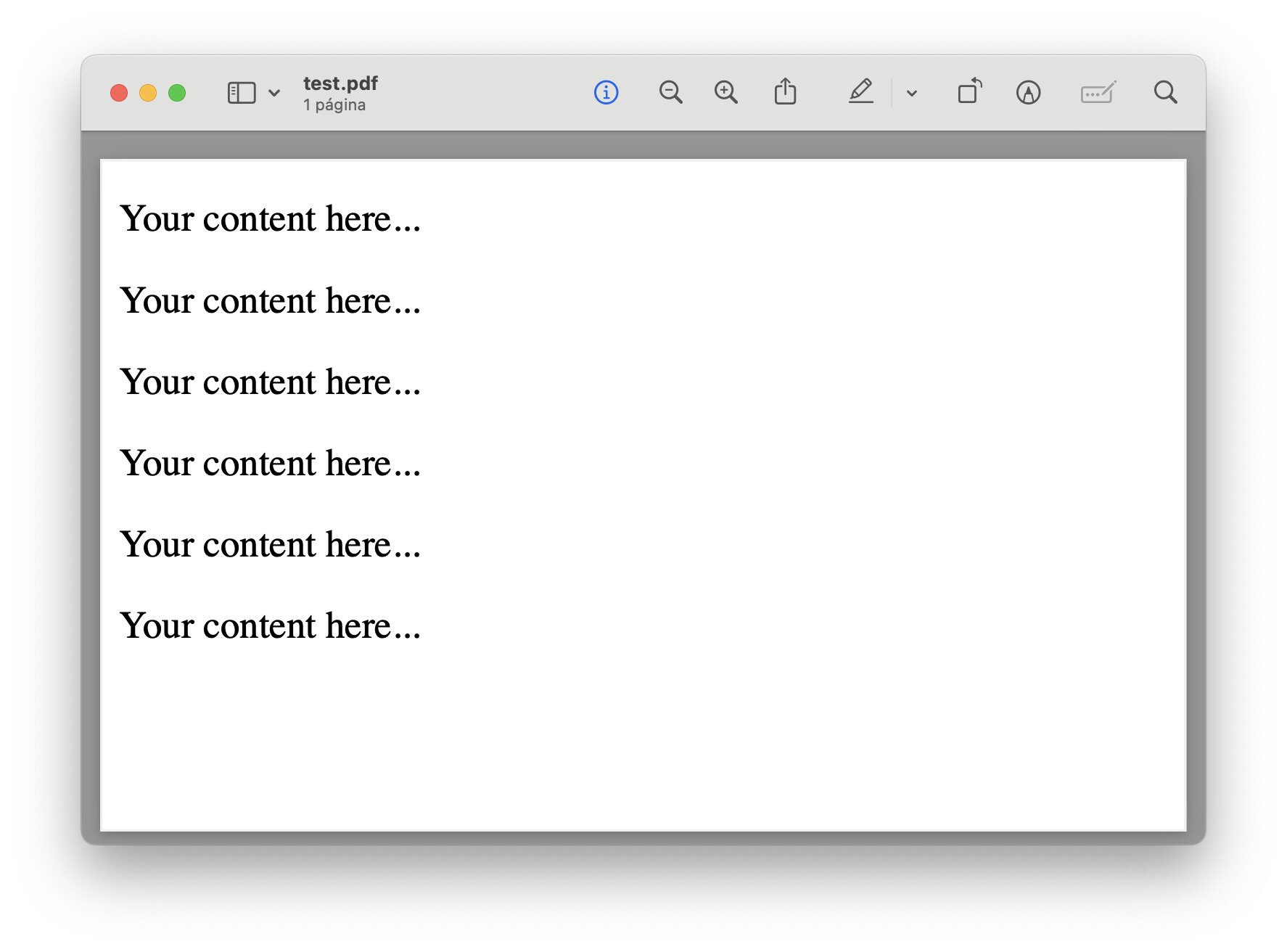Click the first "Your content here..." line
Screen dimensions: 1287x952
coord(270,219)
